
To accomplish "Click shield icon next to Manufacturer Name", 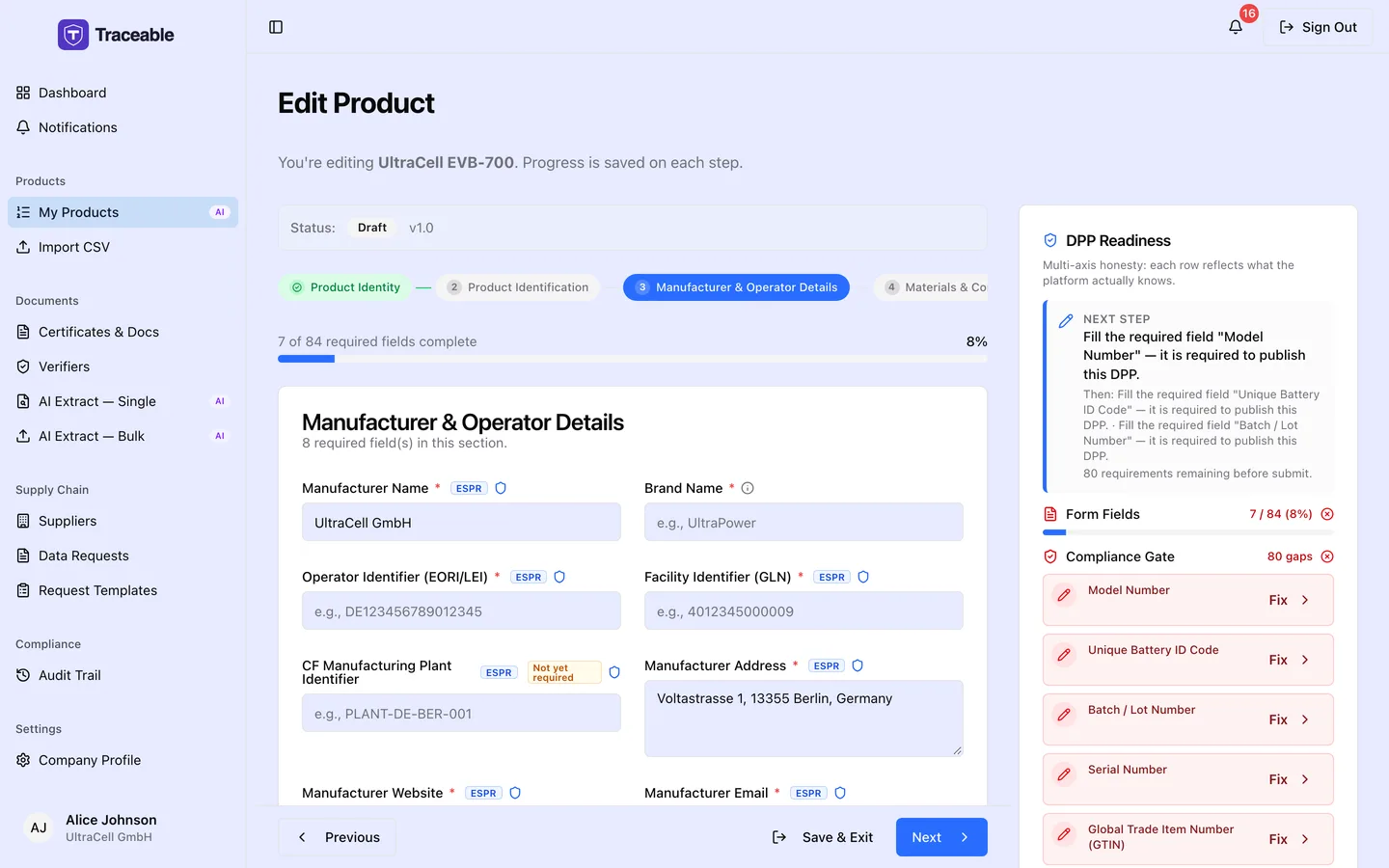I will [501, 488].
